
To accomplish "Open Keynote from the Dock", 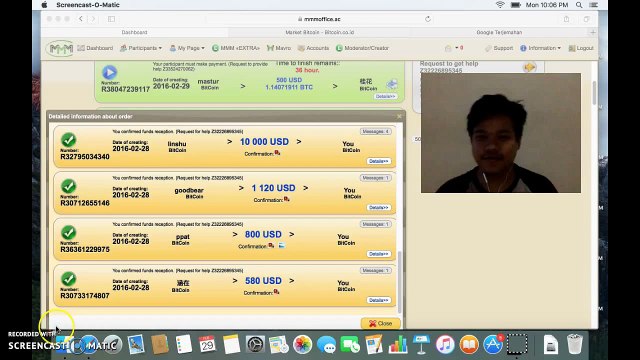I will pyautogui.click(x=422, y=344).
